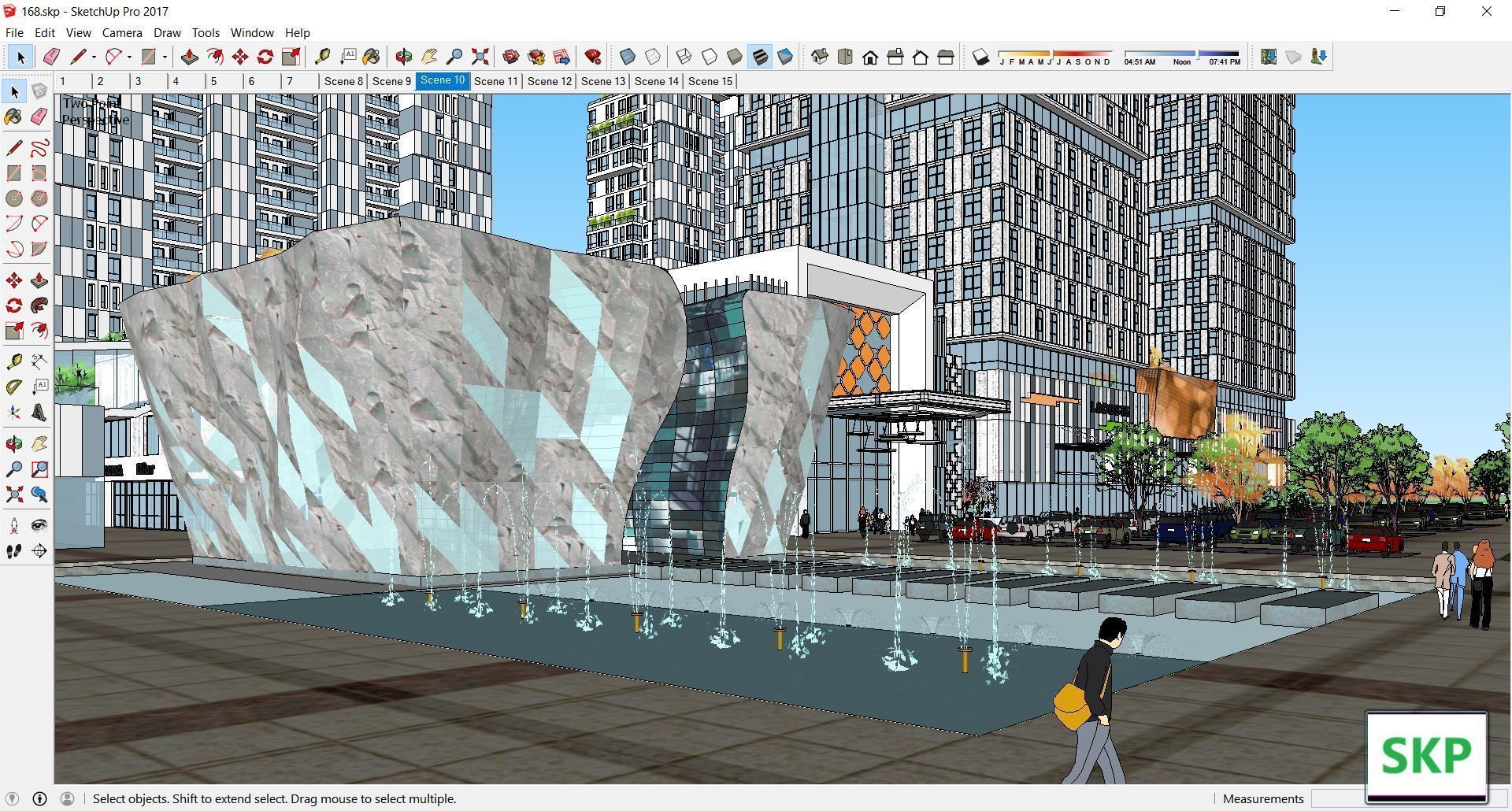Image resolution: width=1512 pixels, height=811 pixels.
Task: Select the Look Around eye tool
Action: (x=39, y=526)
